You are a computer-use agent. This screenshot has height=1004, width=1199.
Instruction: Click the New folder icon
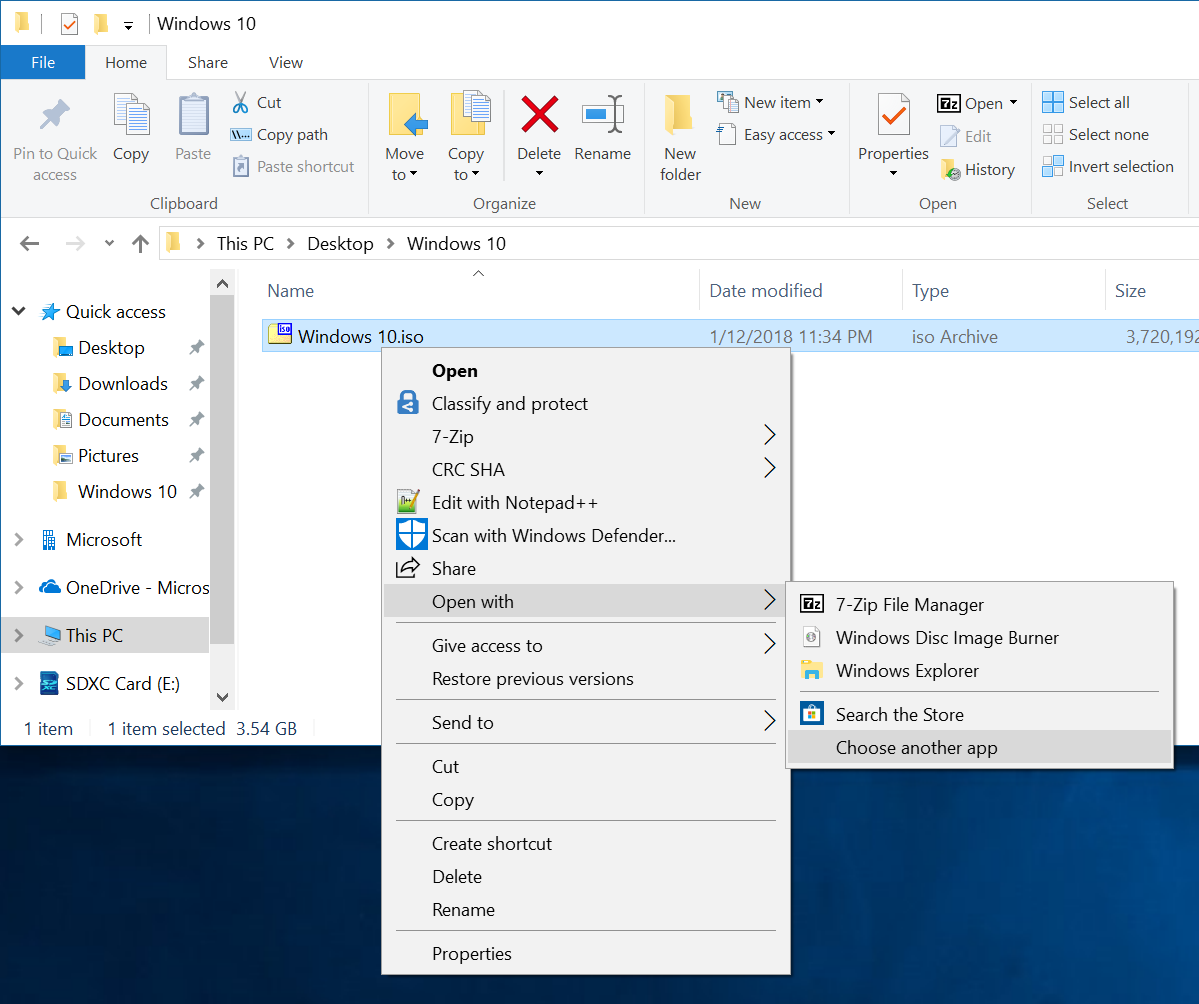pyautogui.click(x=680, y=115)
